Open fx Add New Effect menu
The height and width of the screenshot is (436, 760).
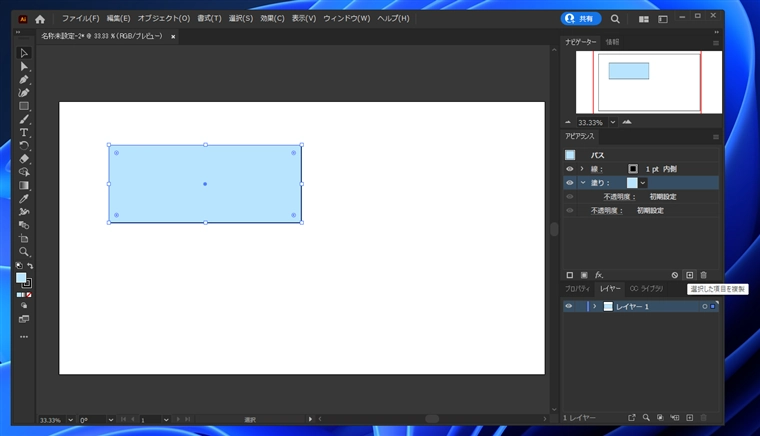599,275
